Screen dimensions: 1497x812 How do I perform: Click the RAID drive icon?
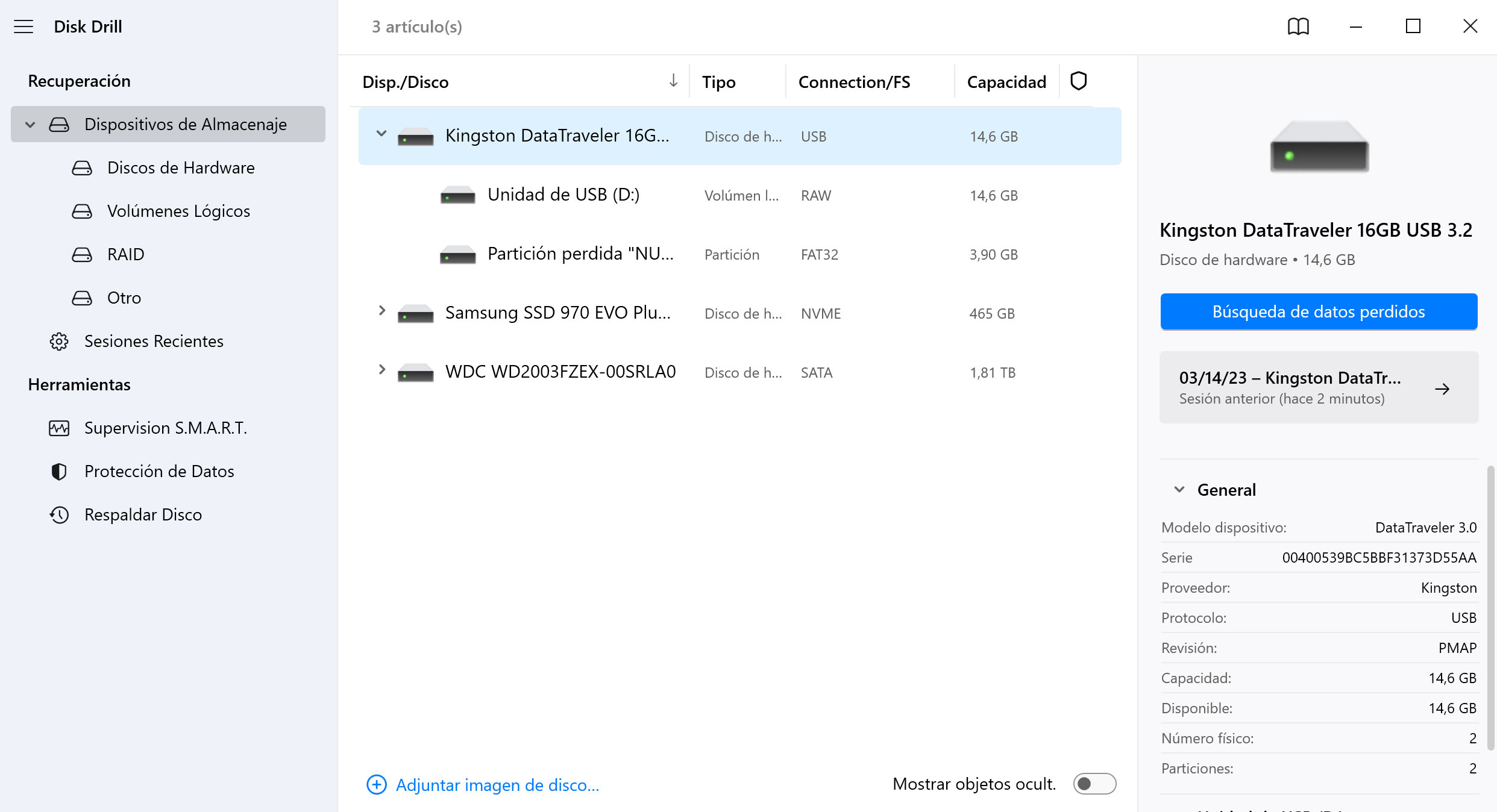click(82, 255)
